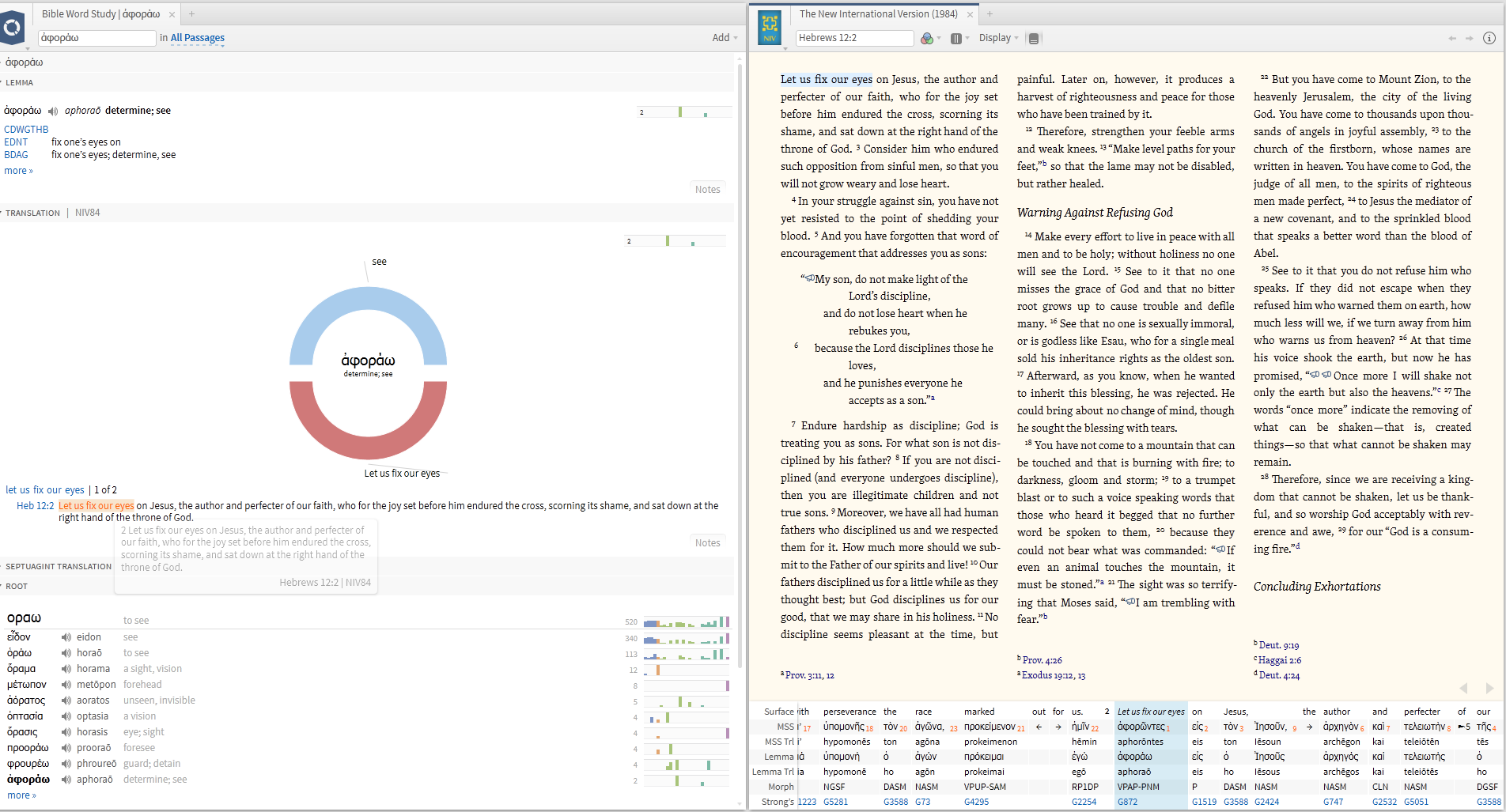
Task: Play audio for aphoraō in the Root list
Action: pyautogui.click(x=66, y=780)
